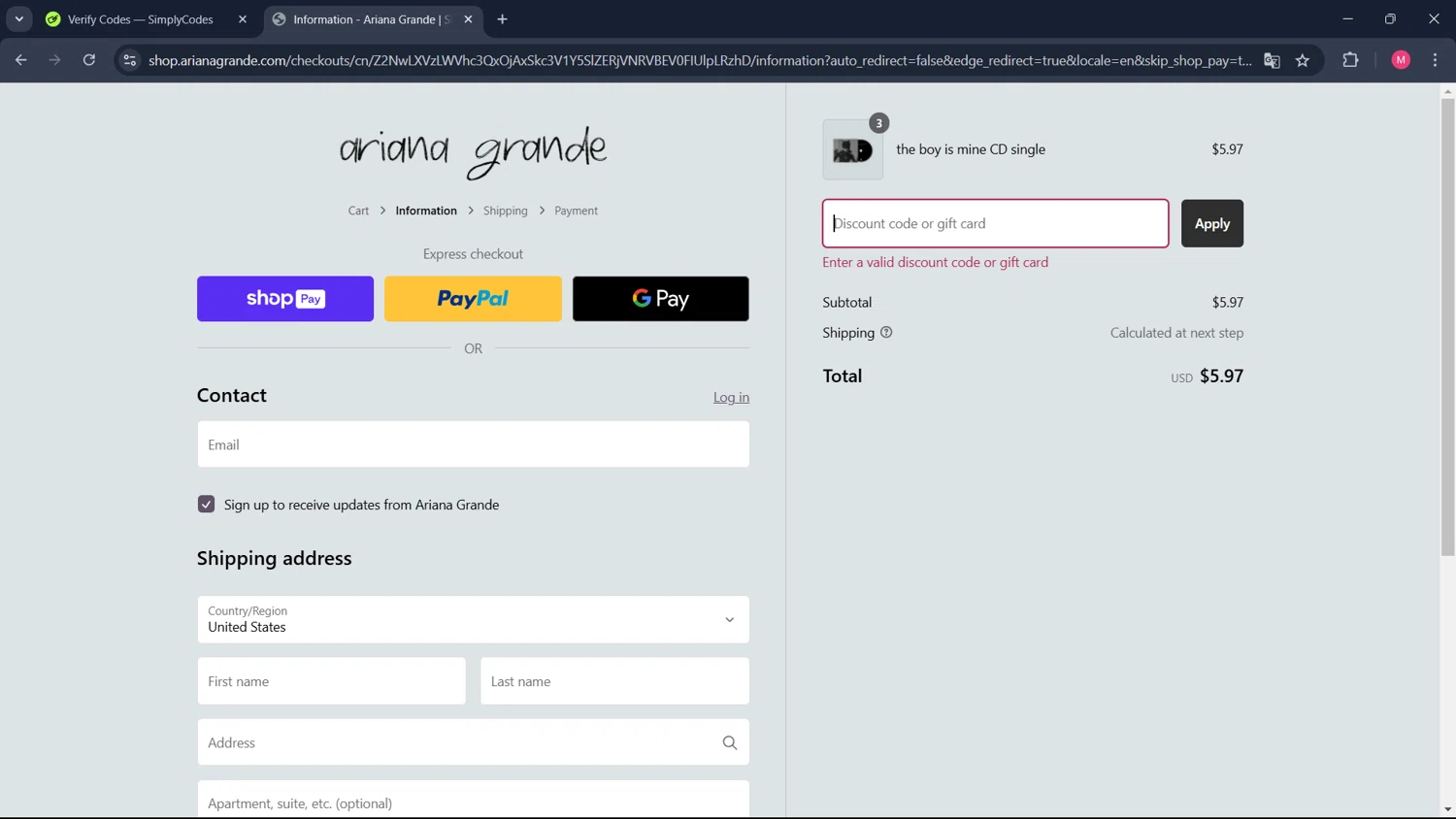The image size is (1456, 819).
Task: Reload the current page
Action: (x=88, y=60)
